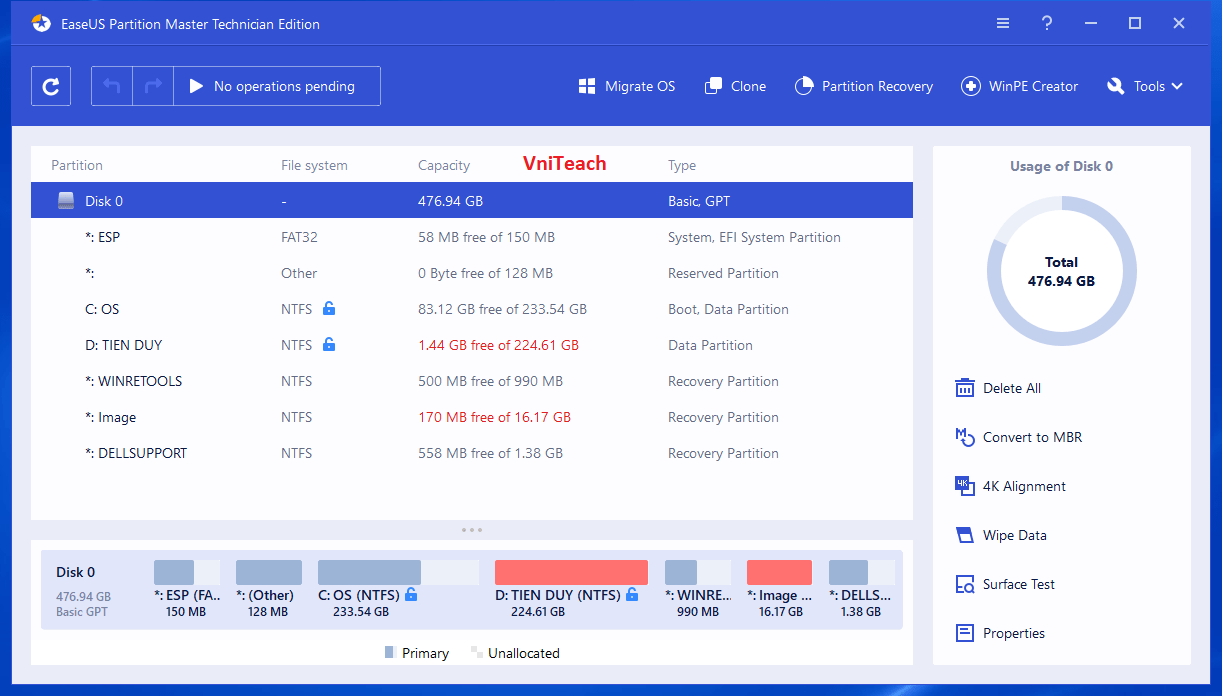Click 4K Alignment

pyautogui.click(x=1025, y=486)
